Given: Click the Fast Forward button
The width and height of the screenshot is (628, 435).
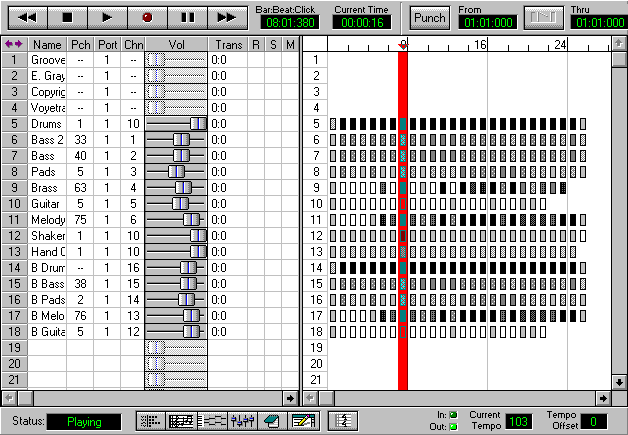Looking at the screenshot, I should (x=226, y=17).
